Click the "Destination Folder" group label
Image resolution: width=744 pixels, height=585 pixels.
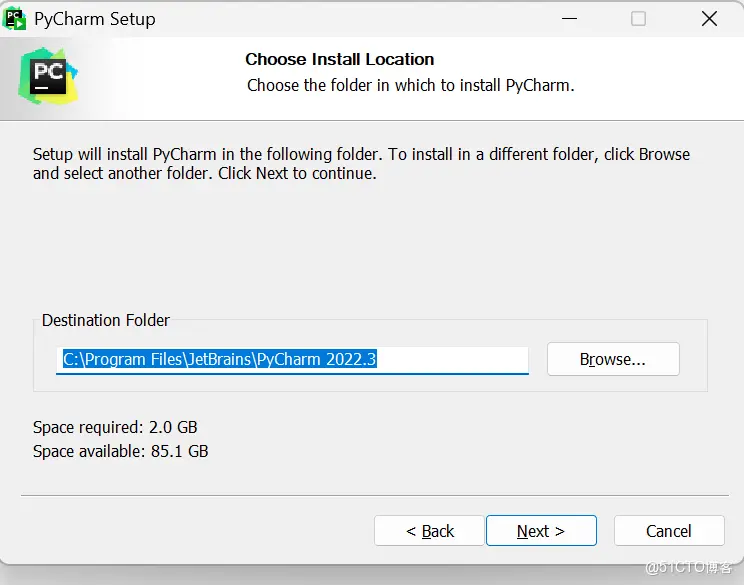pos(106,321)
